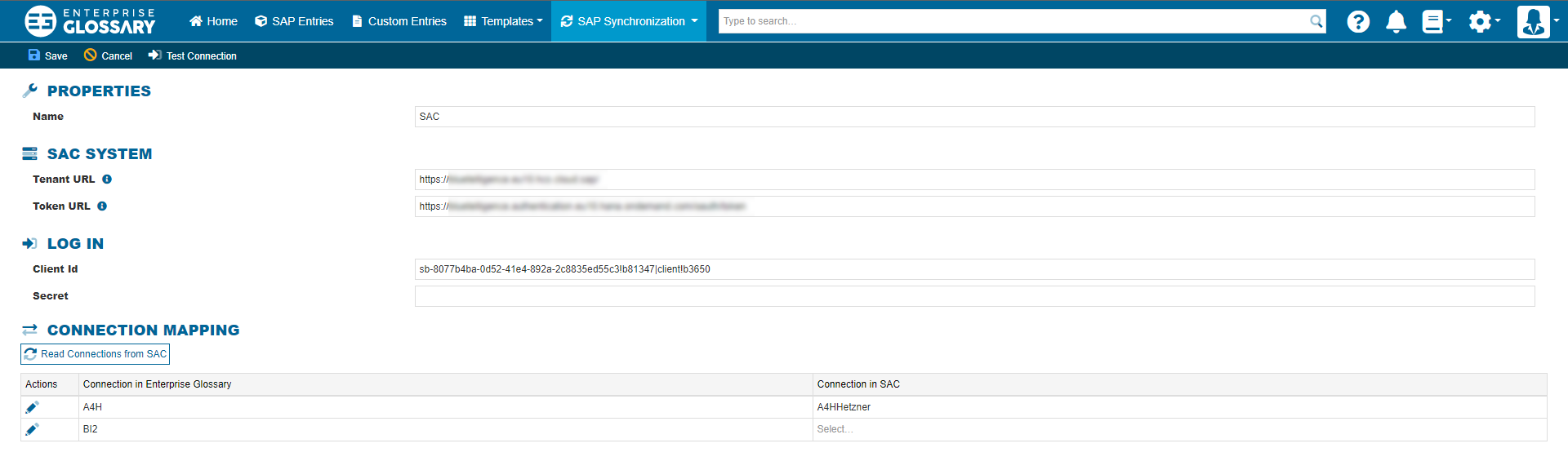Open SAP Entries in the navigation

pos(294,21)
